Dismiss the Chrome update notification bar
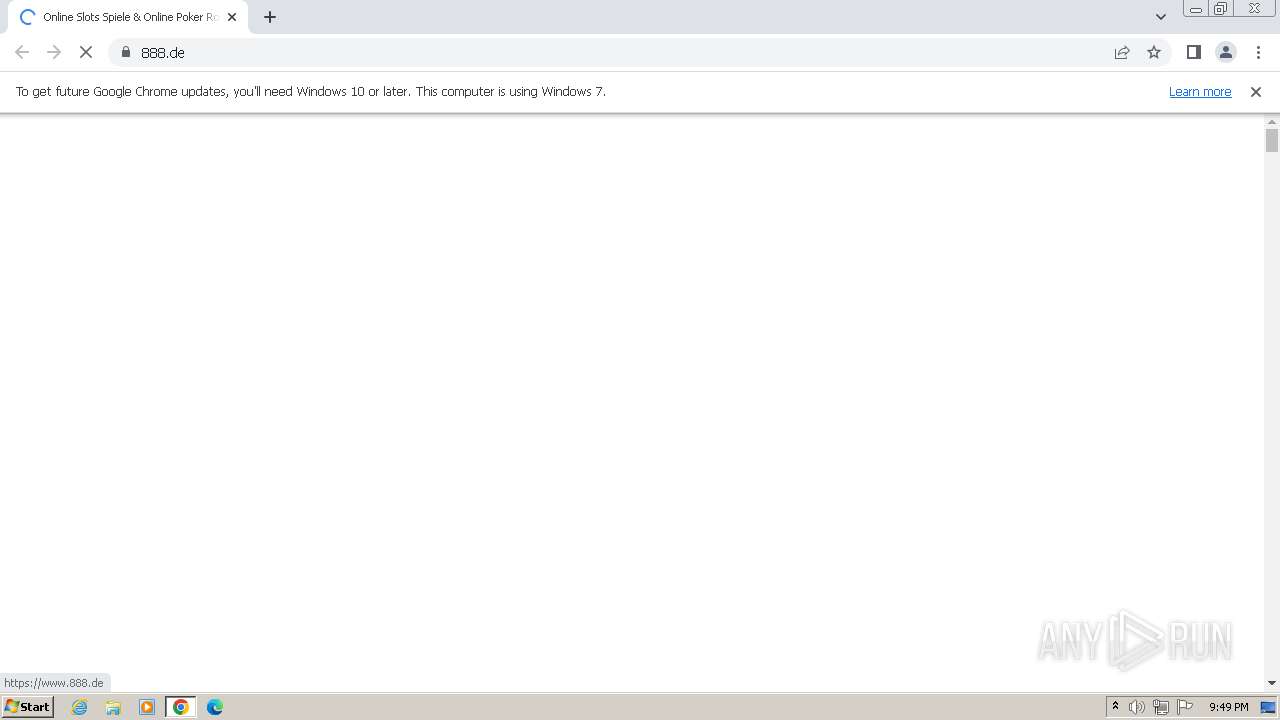 pos(1256,91)
